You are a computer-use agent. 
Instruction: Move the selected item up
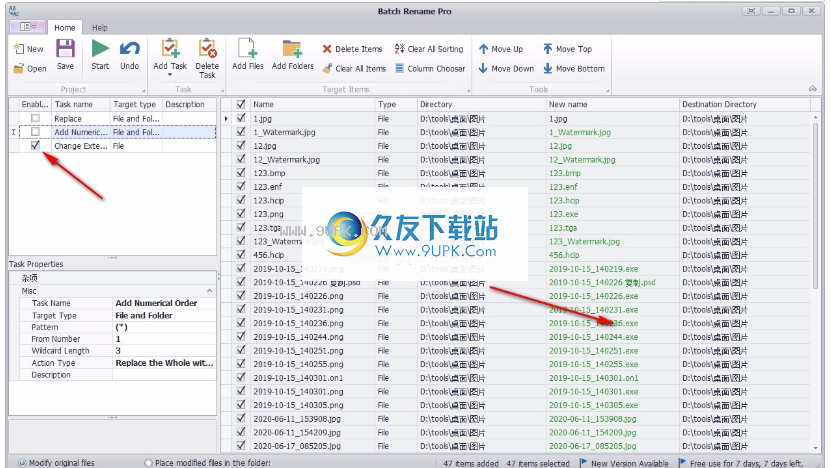pyautogui.click(x=501, y=49)
